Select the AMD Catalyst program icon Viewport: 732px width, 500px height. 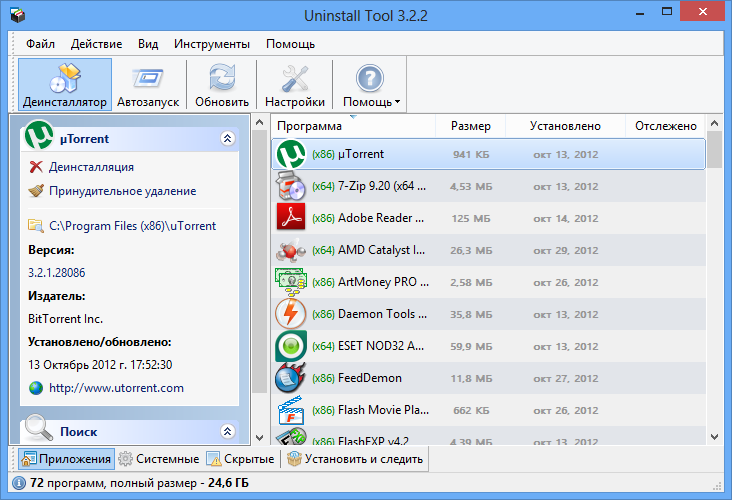click(x=291, y=250)
